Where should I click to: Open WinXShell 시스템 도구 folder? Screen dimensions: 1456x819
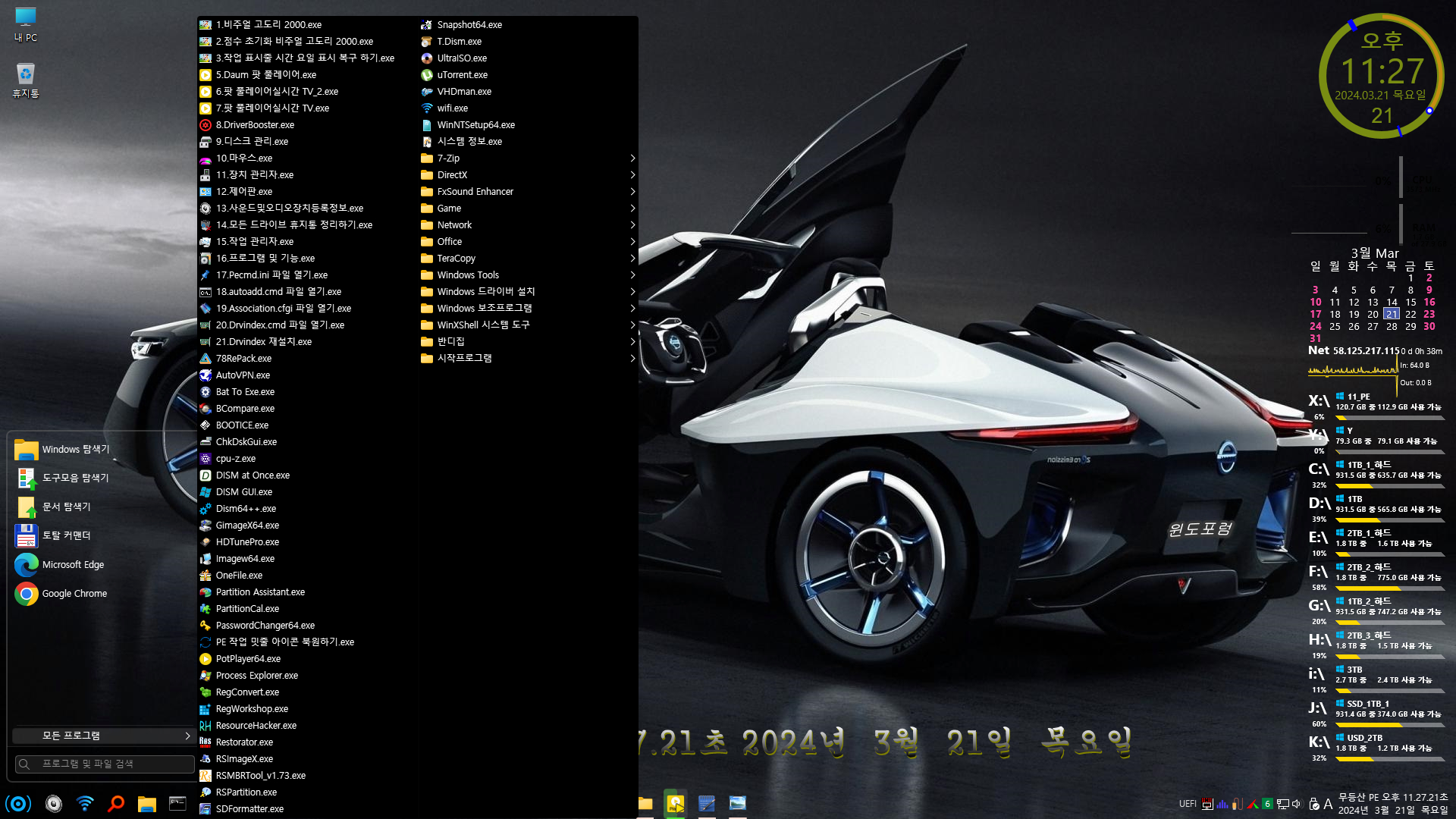tap(528, 325)
